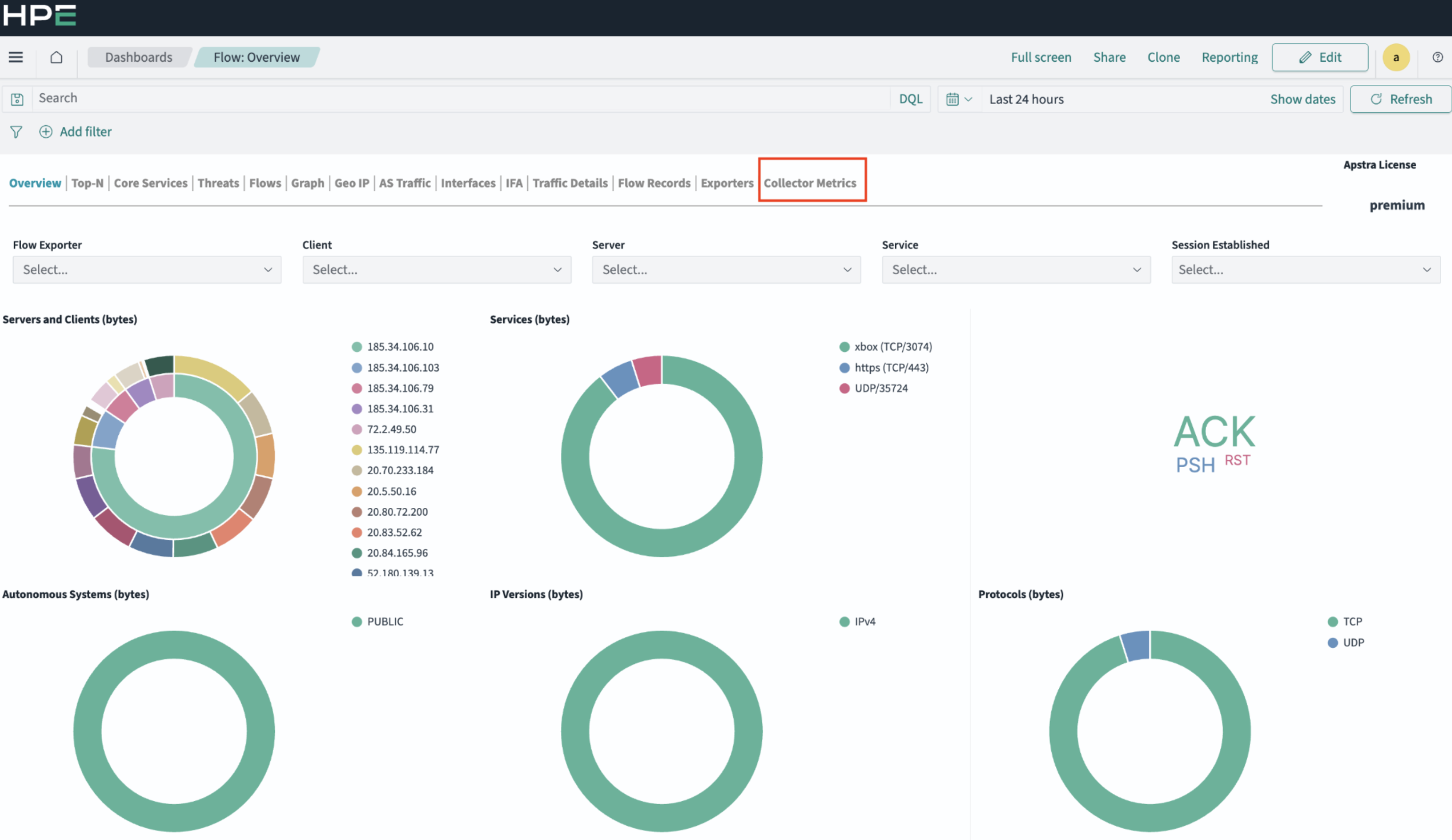1452x840 pixels.
Task: Expand the Client dropdown
Action: pyautogui.click(x=437, y=270)
